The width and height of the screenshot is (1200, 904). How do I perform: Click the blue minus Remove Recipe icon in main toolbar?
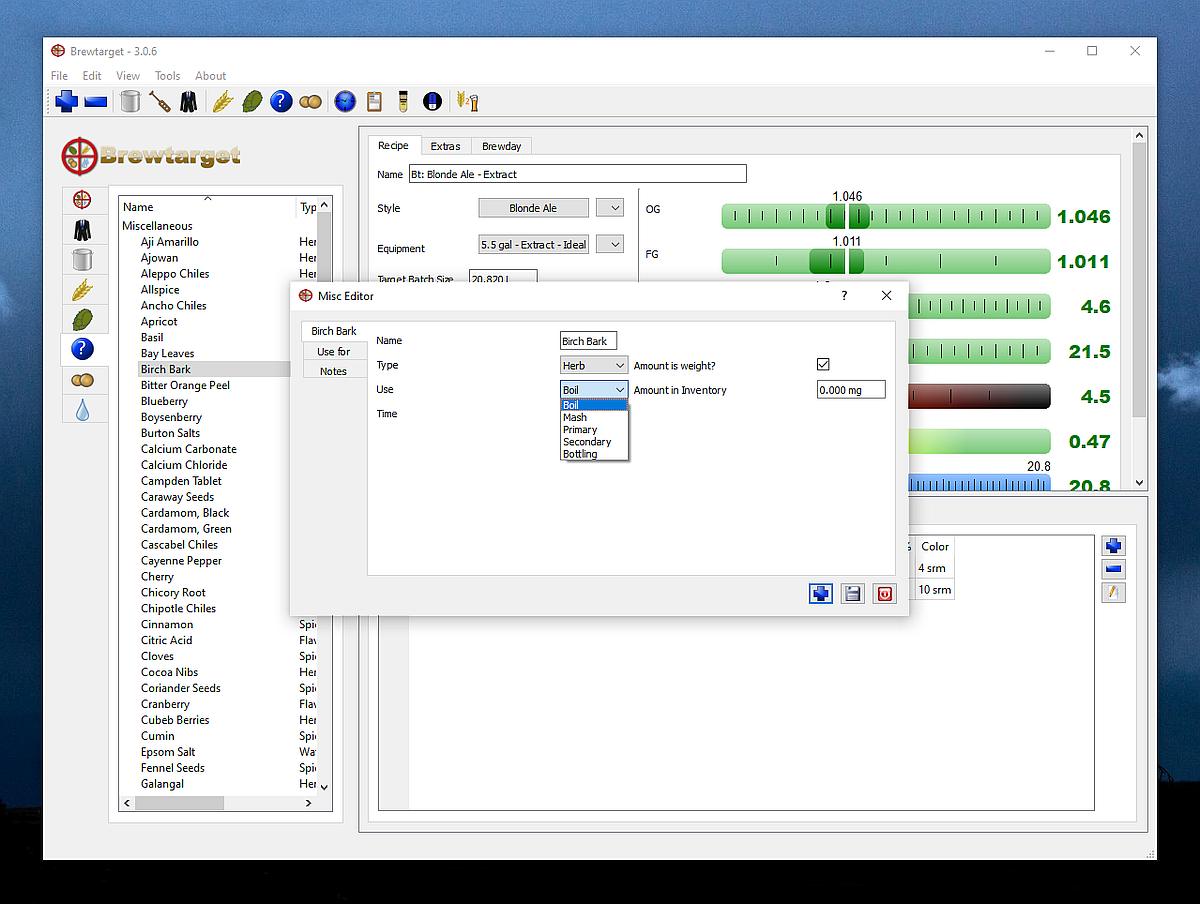pyautogui.click(x=96, y=101)
